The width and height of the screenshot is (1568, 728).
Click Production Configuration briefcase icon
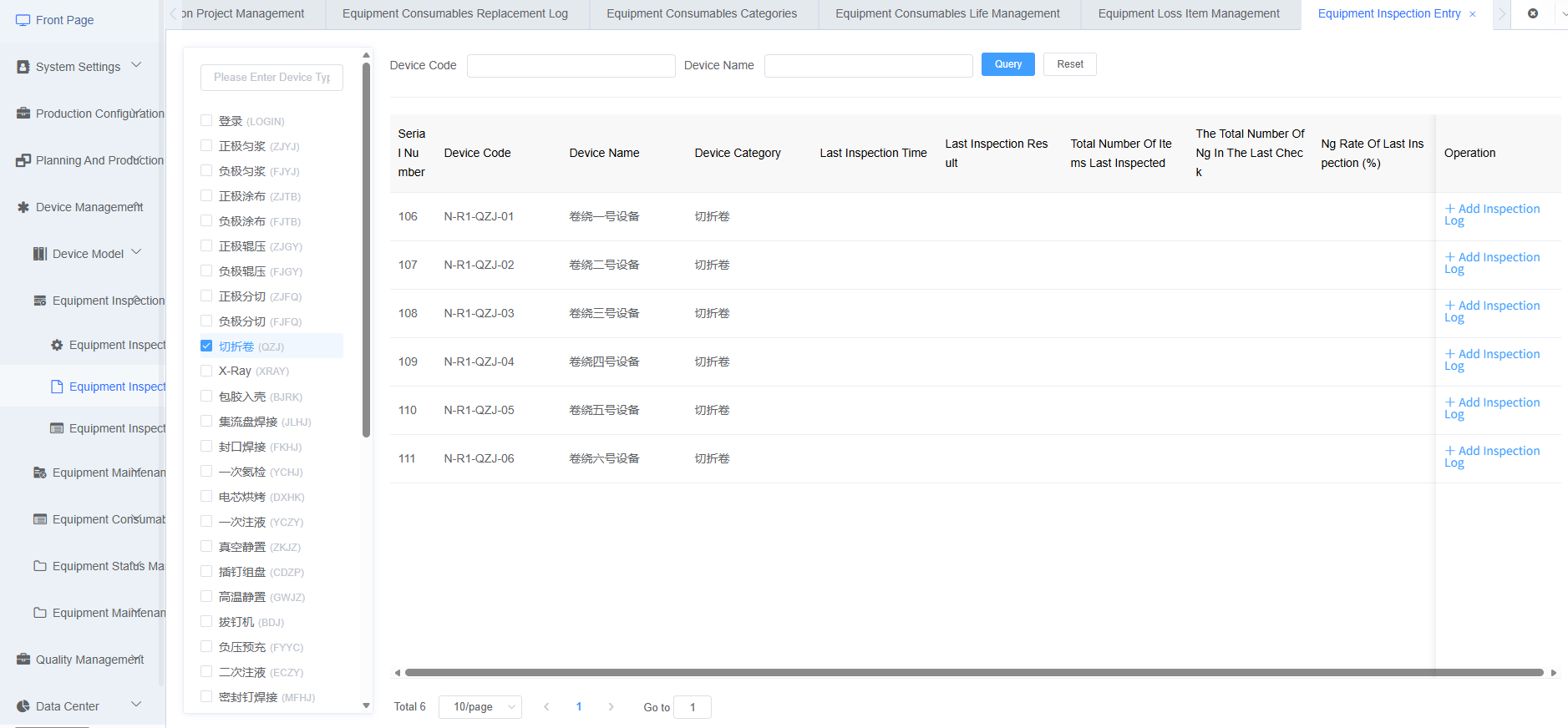[x=23, y=114]
